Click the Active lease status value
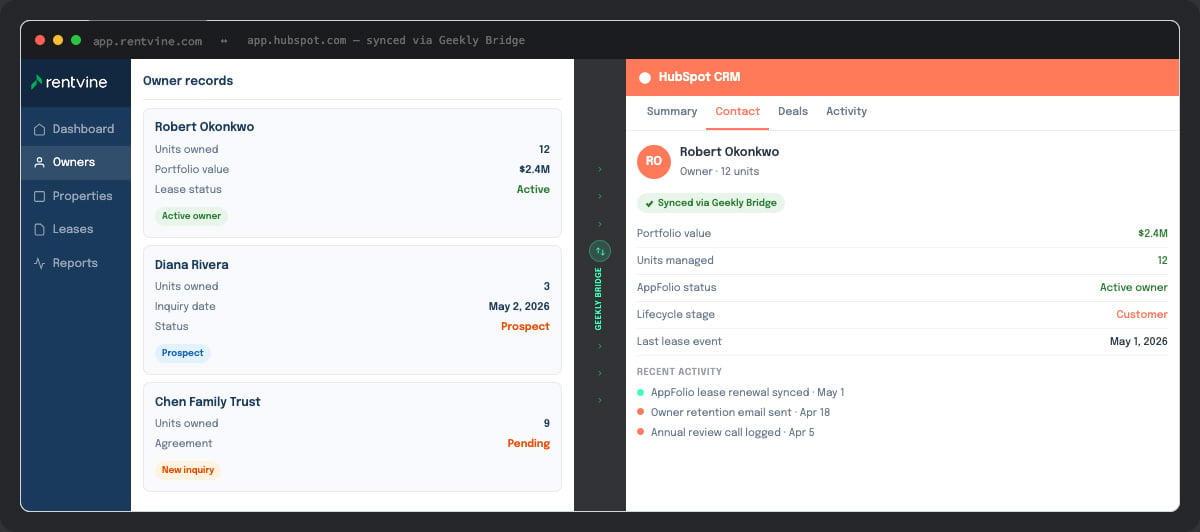The height and width of the screenshot is (532, 1200). coord(533,189)
